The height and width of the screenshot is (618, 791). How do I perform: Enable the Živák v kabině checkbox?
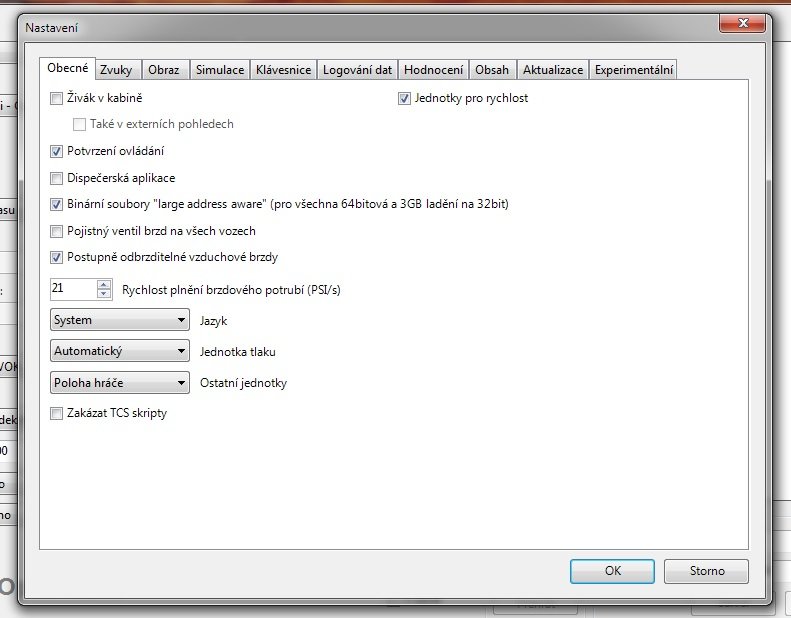click(57, 99)
